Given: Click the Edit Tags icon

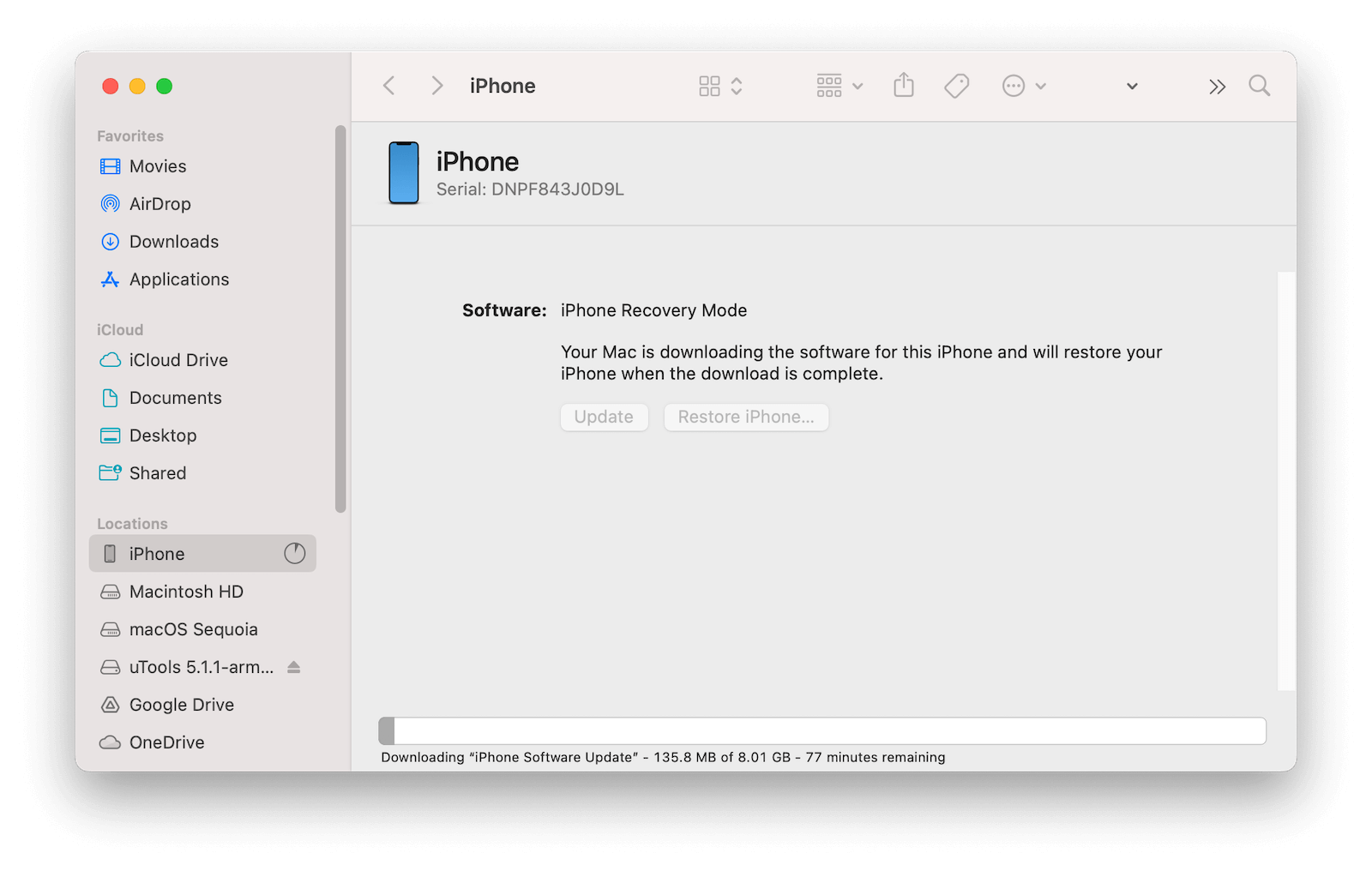Looking at the screenshot, I should click(957, 86).
